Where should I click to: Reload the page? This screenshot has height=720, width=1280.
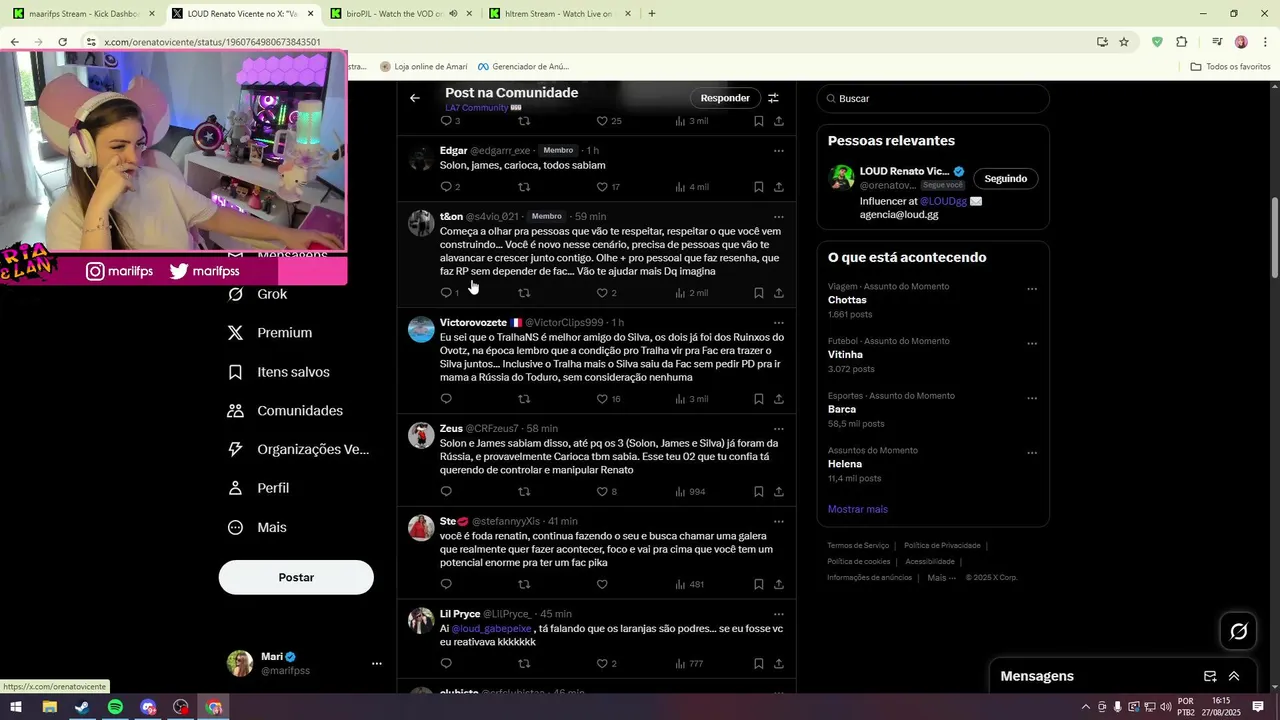tap(62, 42)
